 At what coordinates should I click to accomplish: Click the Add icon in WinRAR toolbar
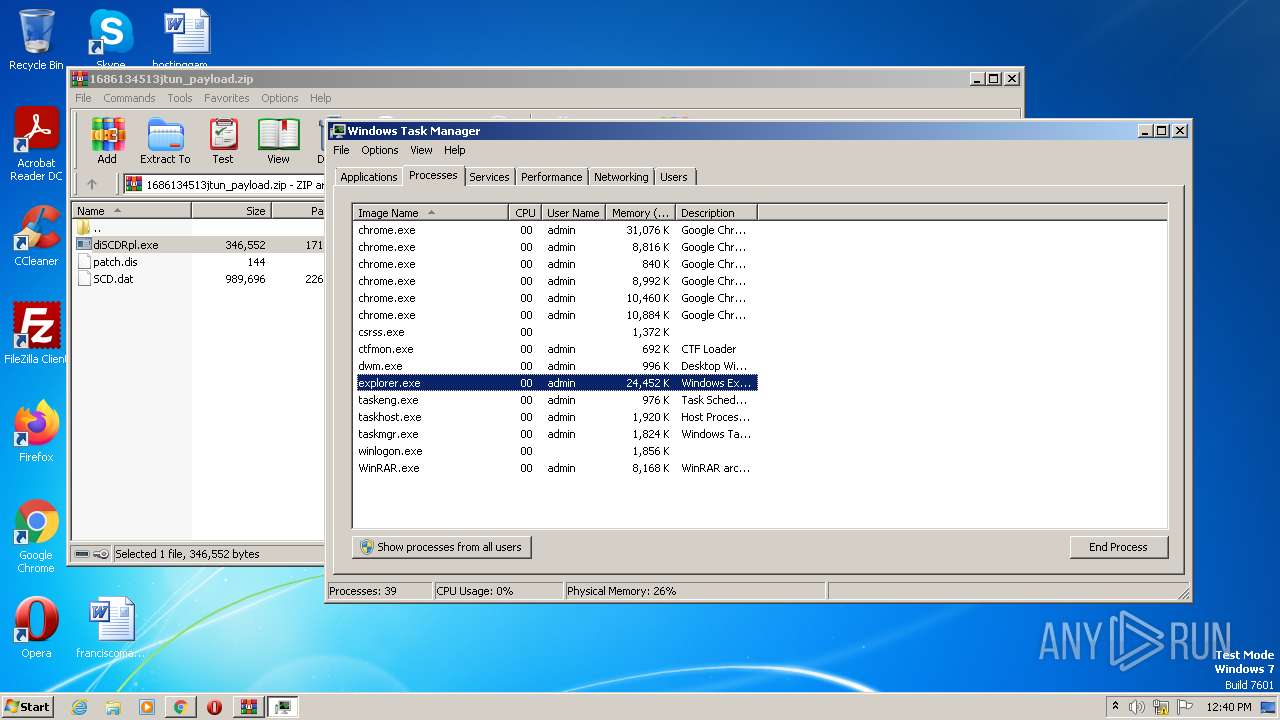point(107,141)
